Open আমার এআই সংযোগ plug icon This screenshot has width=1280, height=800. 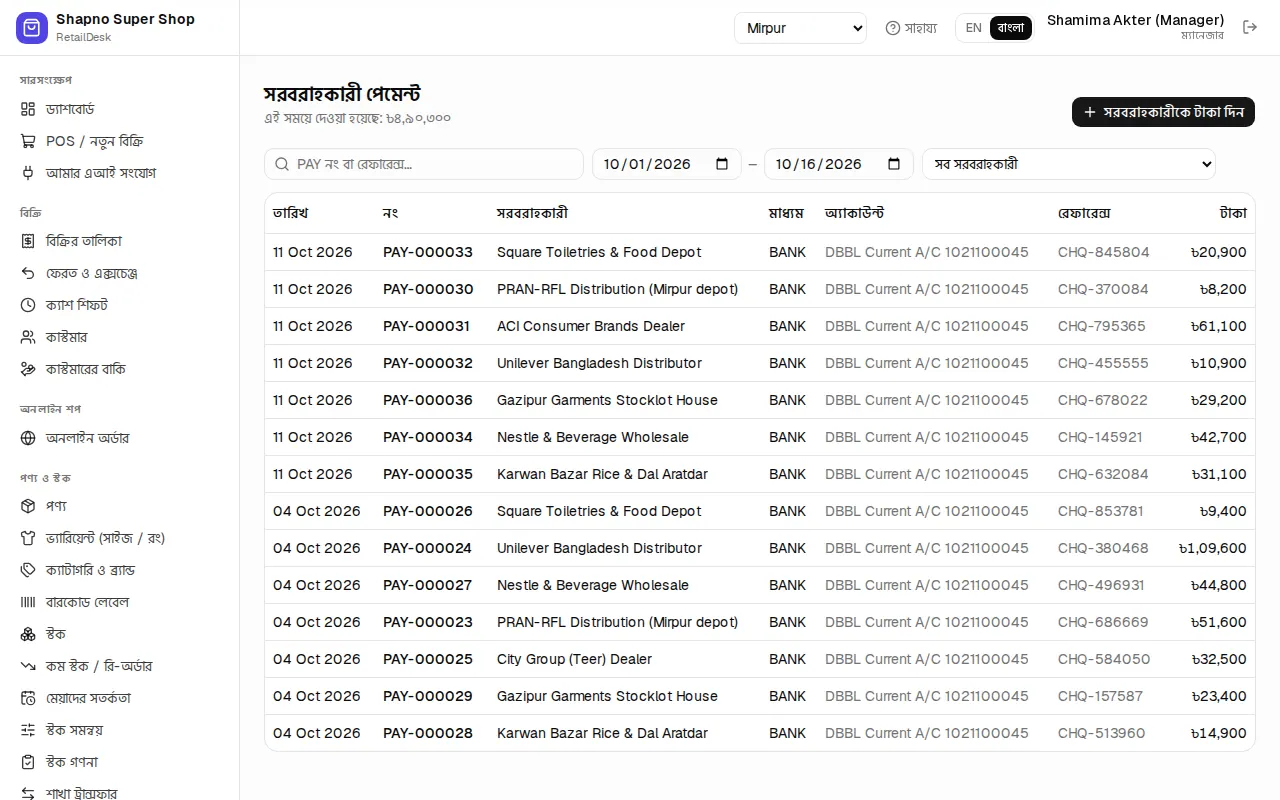[28, 173]
